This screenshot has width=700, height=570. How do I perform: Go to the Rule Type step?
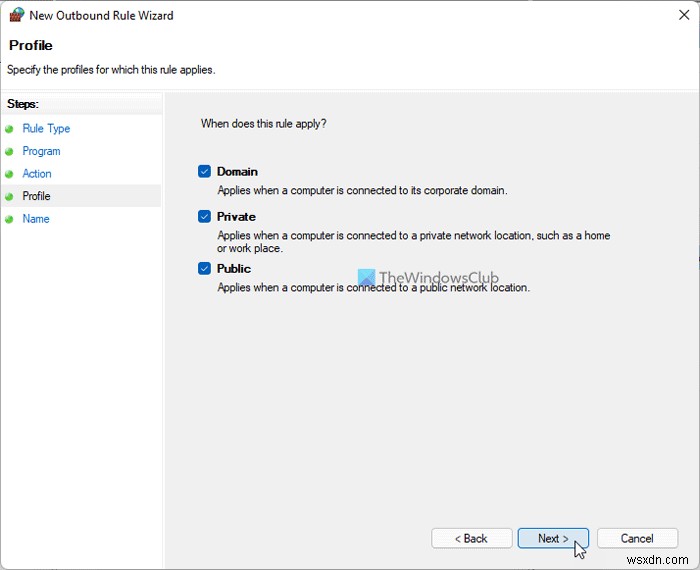[x=46, y=129]
